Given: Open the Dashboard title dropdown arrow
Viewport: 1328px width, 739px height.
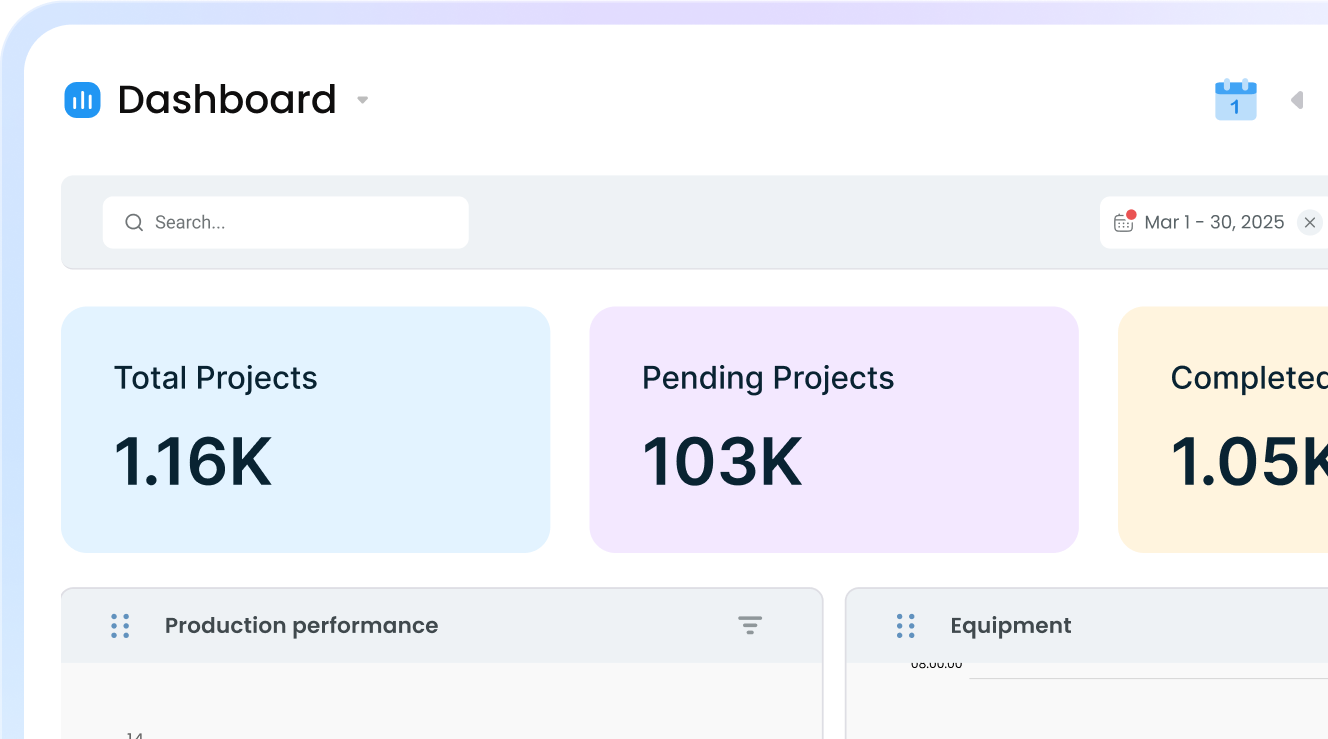Looking at the screenshot, I should (x=363, y=100).
